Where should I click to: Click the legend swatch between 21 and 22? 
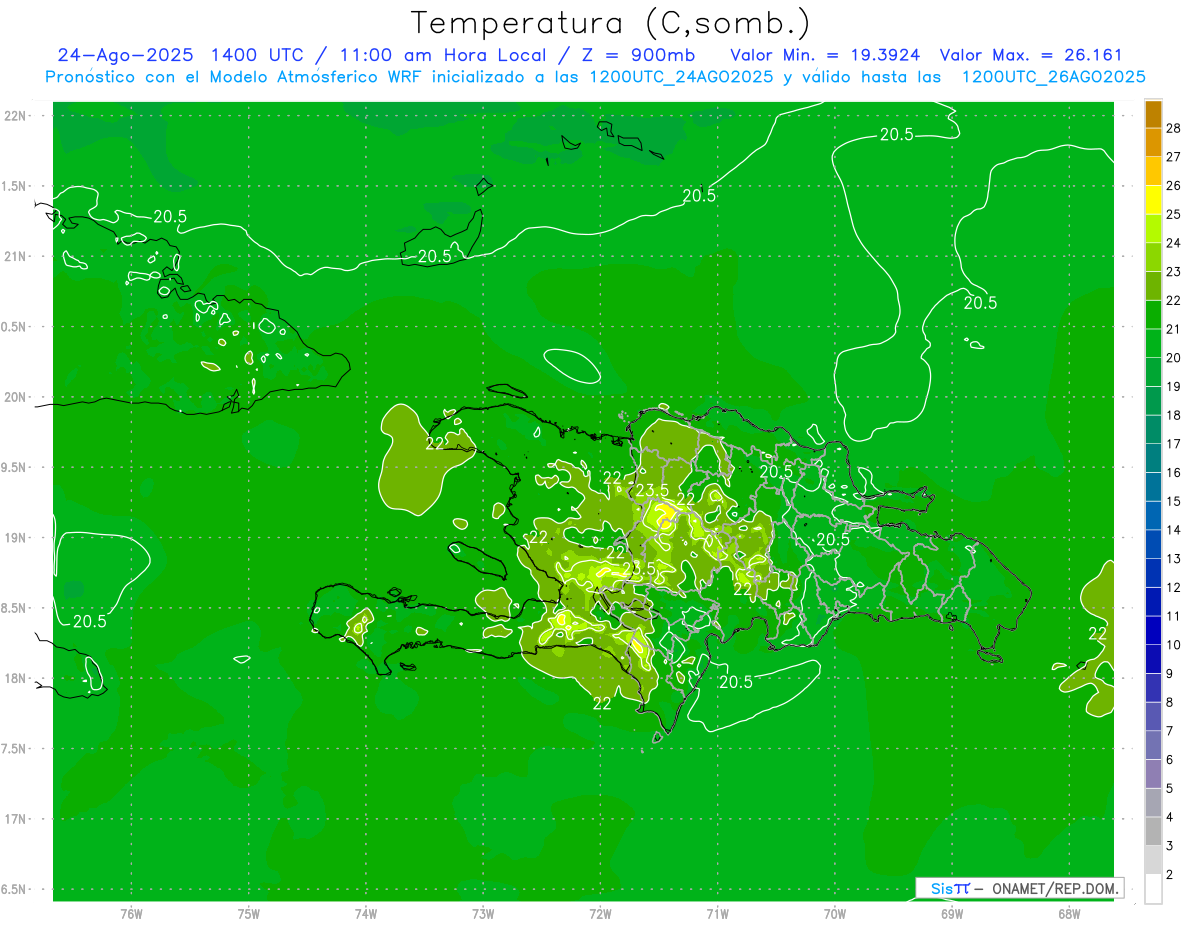point(1153,314)
